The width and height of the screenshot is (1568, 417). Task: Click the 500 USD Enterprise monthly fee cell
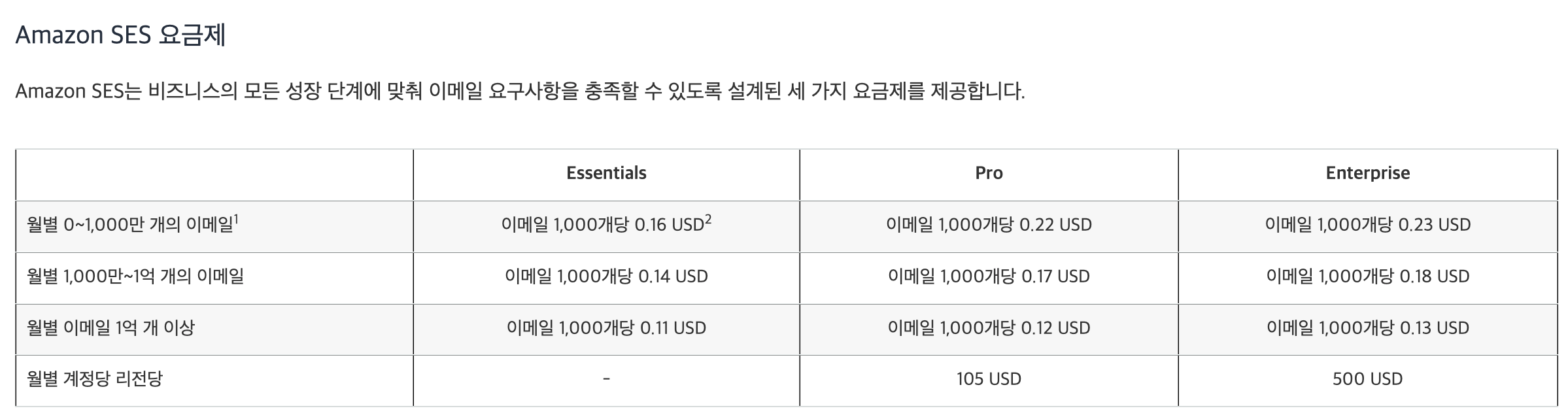click(x=1367, y=379)
